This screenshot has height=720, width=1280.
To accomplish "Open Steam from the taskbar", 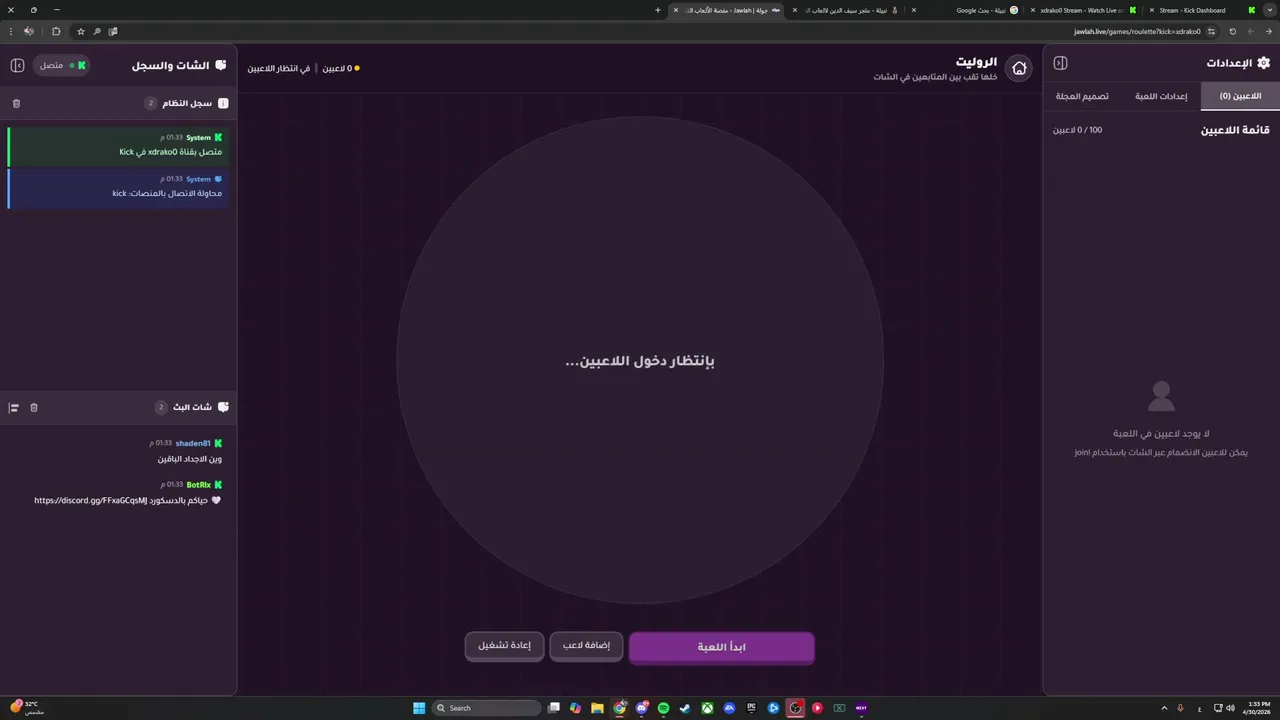I will pyautogui.click(x=685, y=708).
